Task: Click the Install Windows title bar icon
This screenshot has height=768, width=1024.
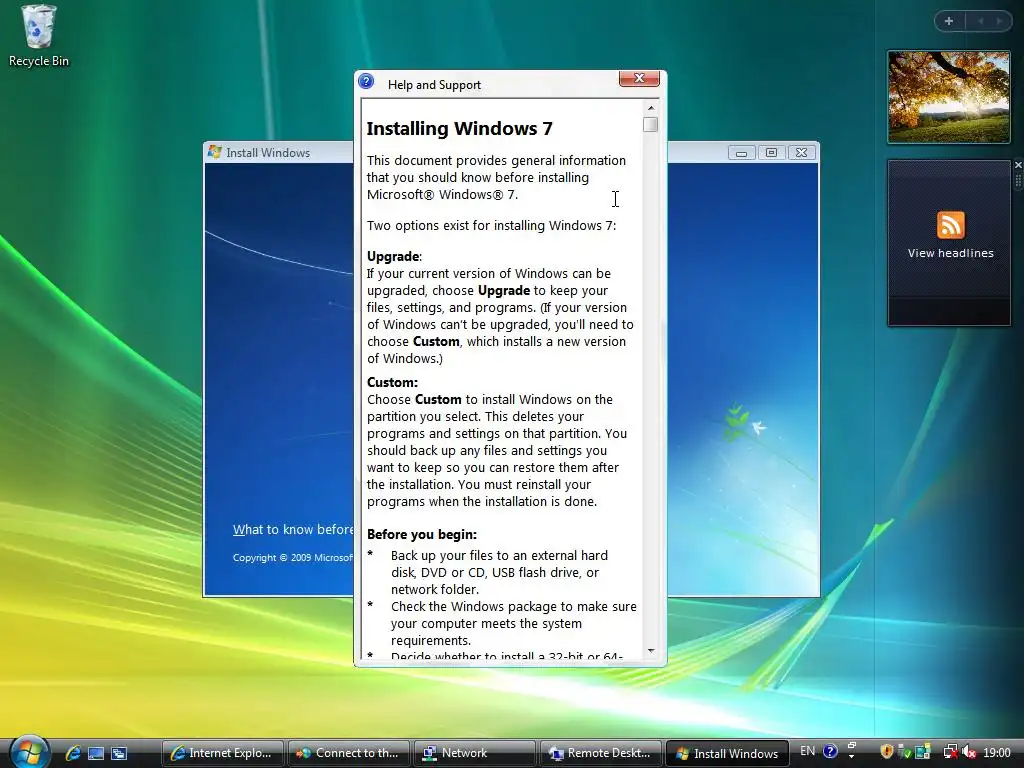Action: [x=214, y=152]
